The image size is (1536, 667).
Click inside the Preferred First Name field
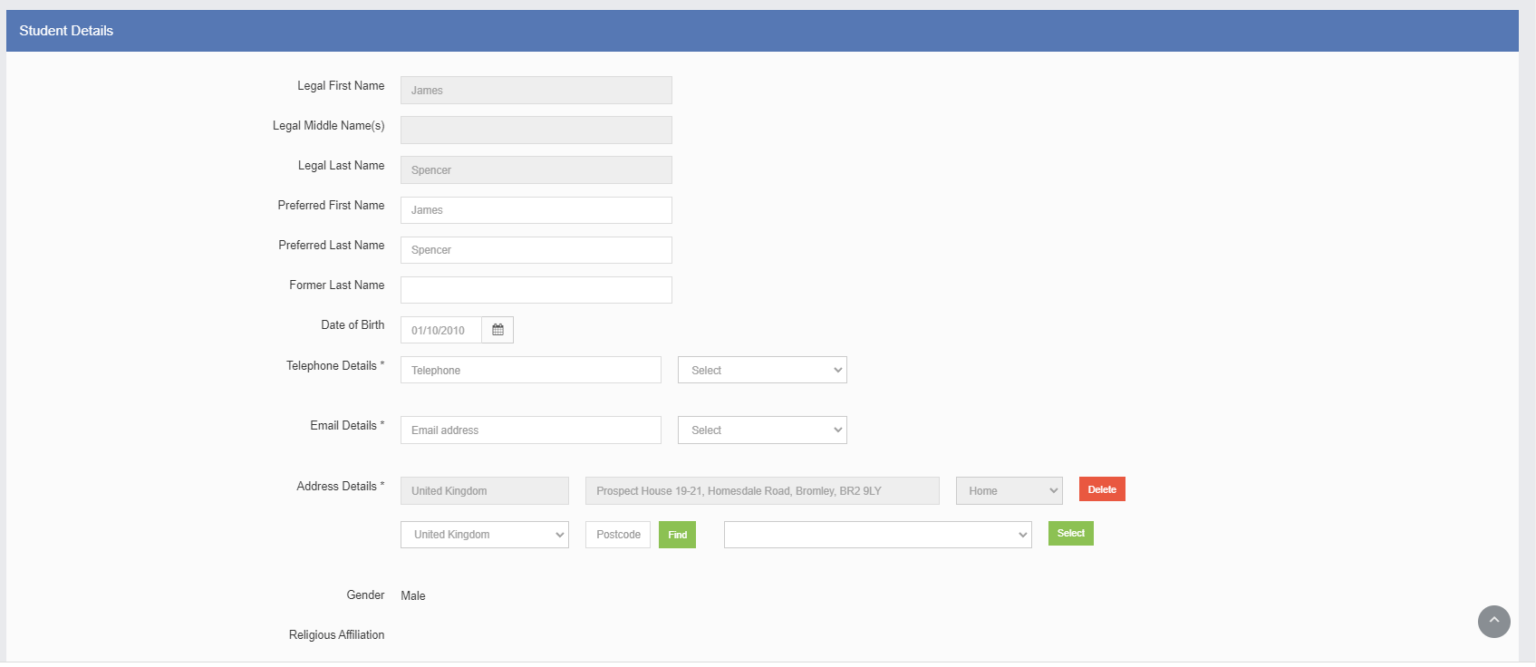[x=536, y=209]
